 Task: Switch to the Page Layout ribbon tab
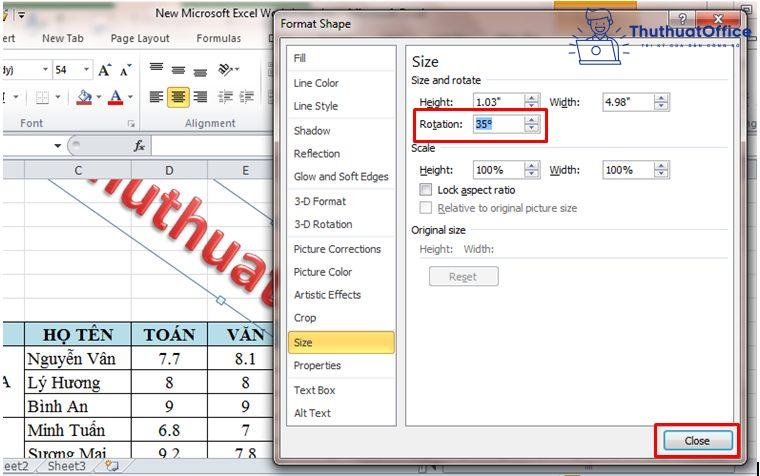tap(140, 38)
